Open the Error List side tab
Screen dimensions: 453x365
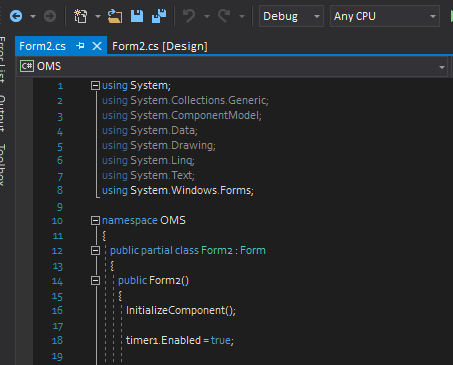coord(2,60)
